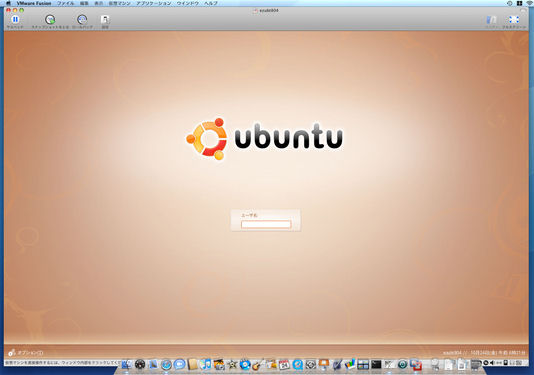Launch iTunes from the Dock

(205, 364)
